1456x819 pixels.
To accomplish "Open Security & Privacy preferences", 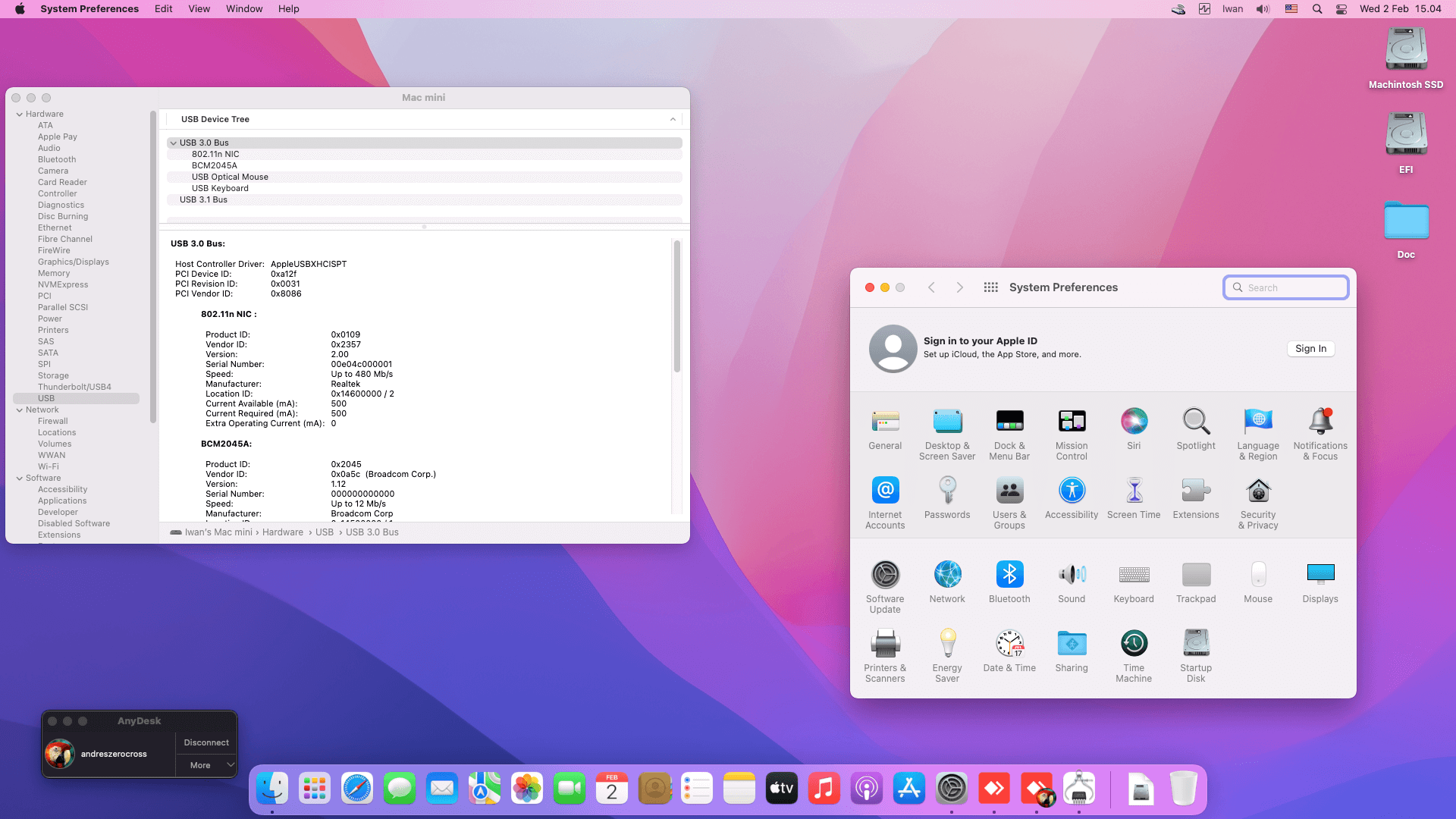I will [x=1258, y=491].
